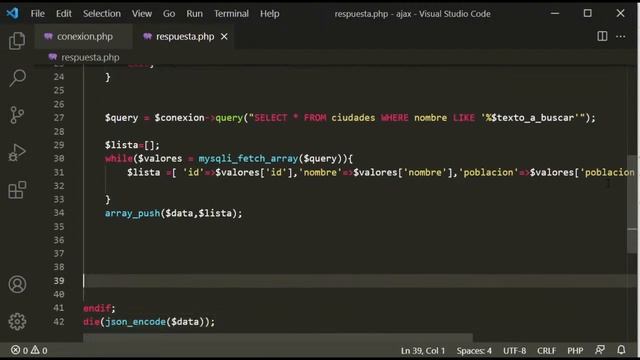Open the editor More Actions menu
Viewport: 640px width, 360px height.
621,37
